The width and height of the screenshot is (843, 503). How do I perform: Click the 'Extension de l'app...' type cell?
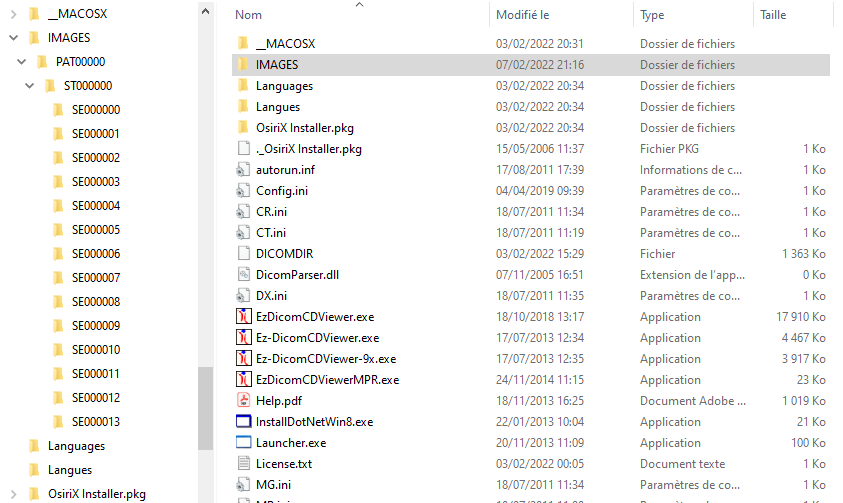point(692,275)
